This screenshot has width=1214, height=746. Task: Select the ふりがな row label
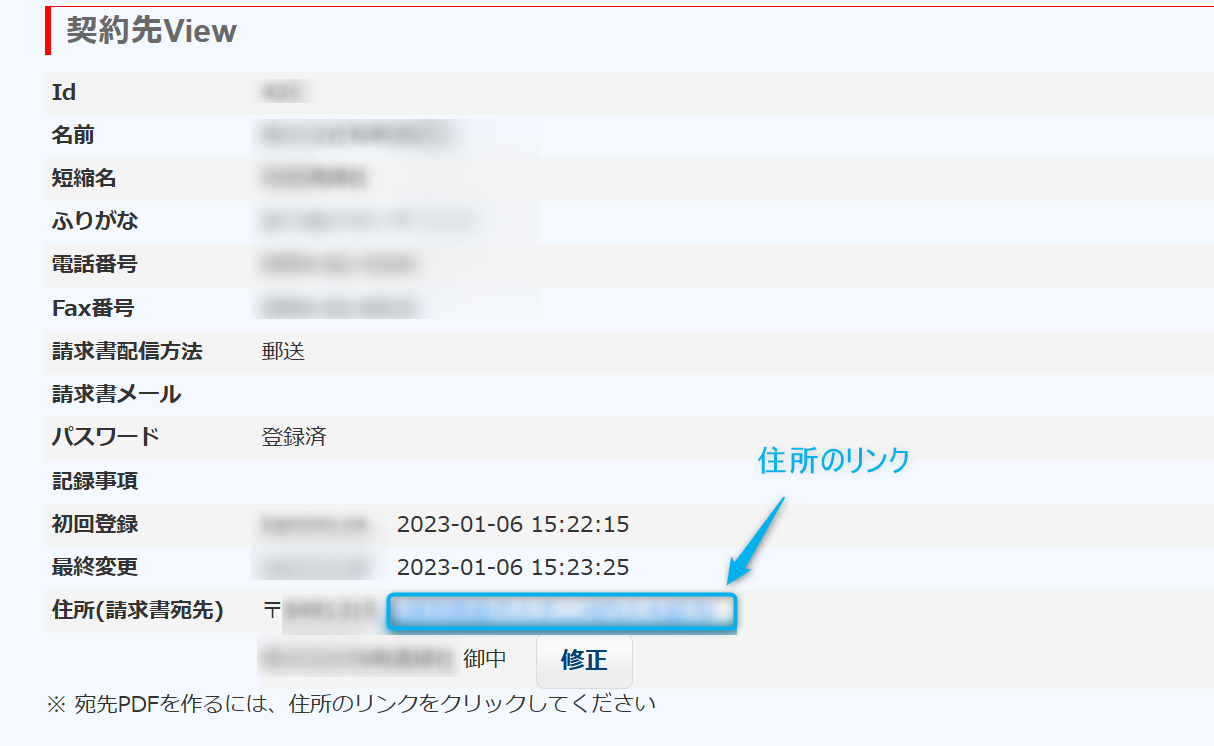click(x=95, y=222)
